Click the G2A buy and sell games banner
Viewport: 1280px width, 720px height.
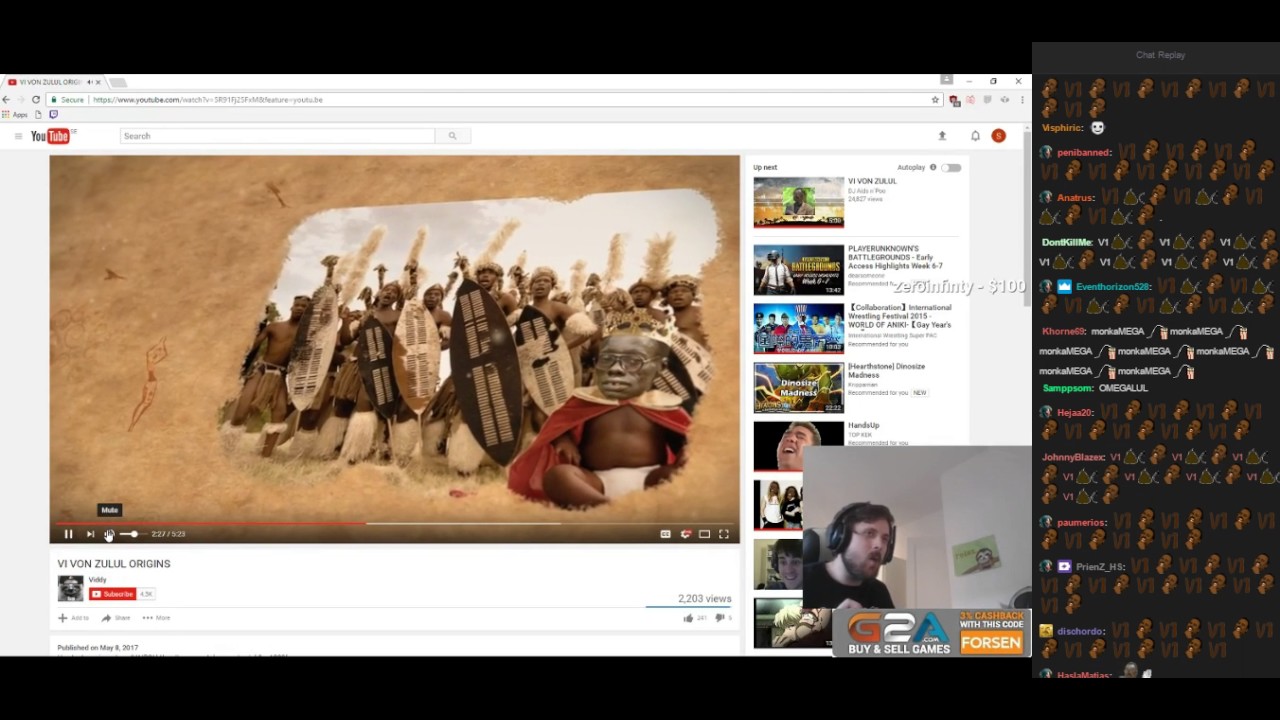point(931,632)
